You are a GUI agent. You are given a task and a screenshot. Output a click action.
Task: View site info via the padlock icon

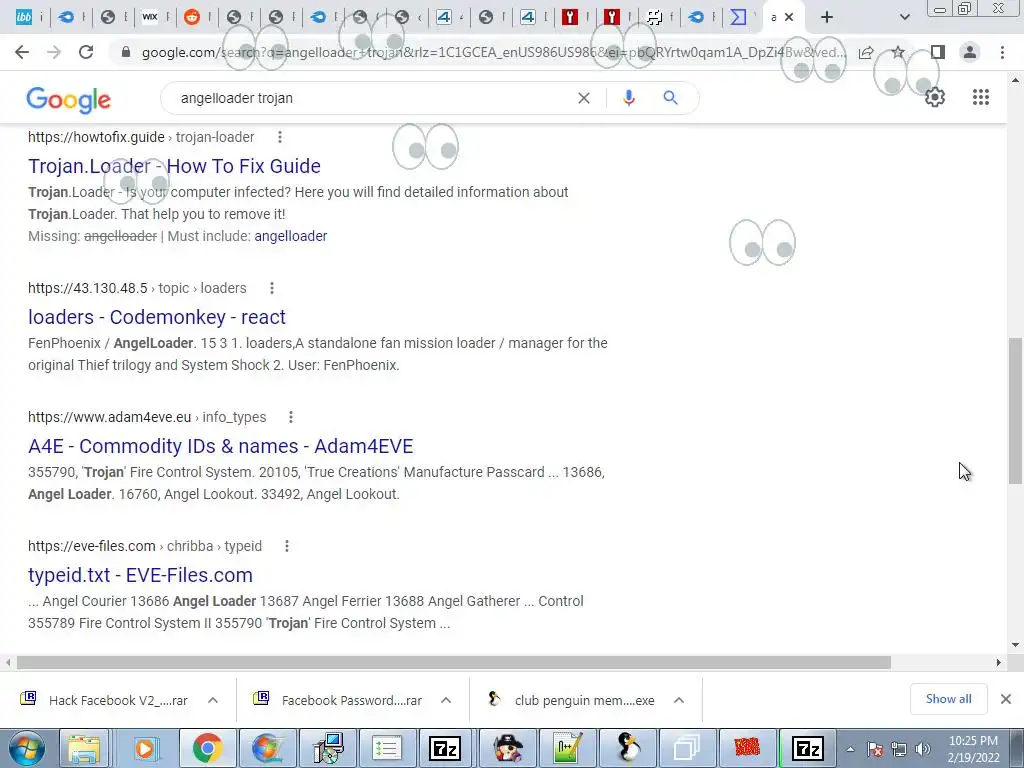126,52
